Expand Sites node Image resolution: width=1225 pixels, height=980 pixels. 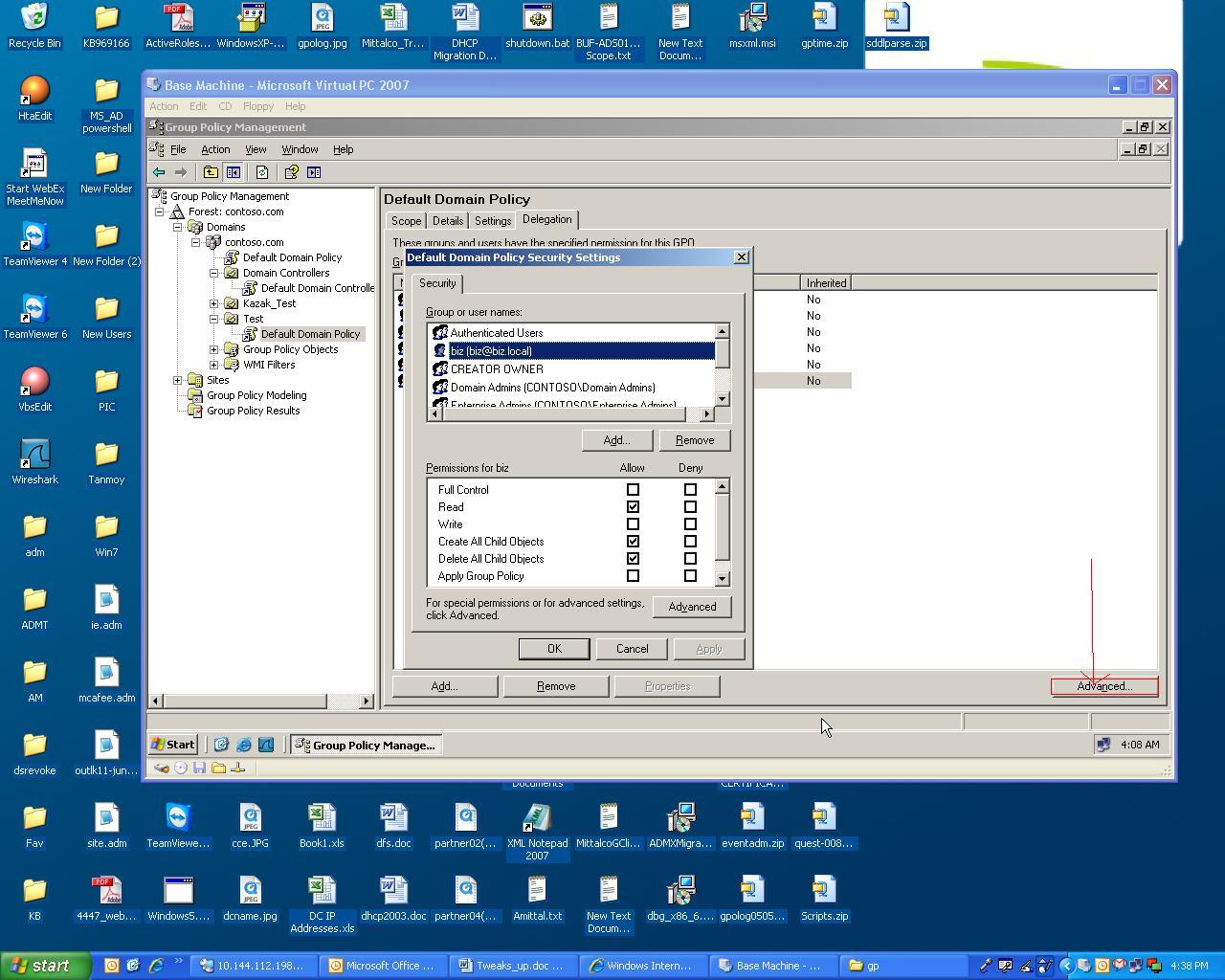[178, 380]
